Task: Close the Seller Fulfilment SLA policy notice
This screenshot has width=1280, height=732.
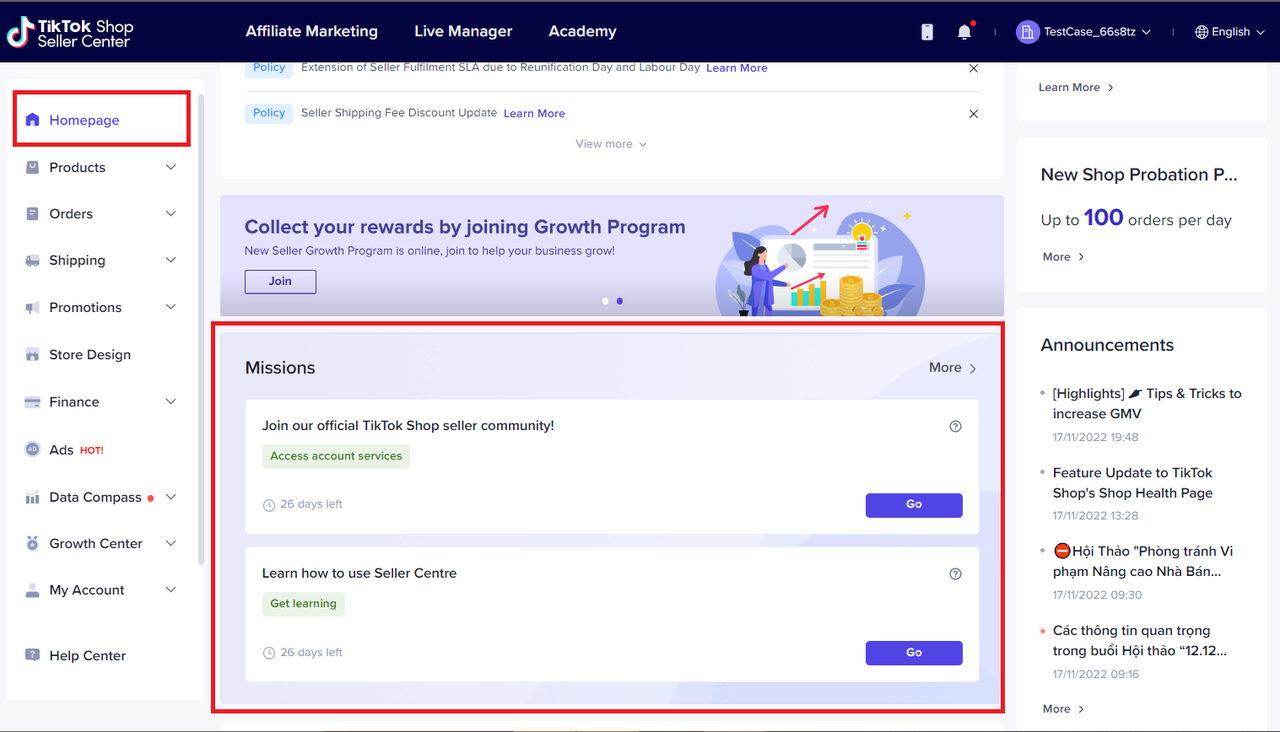Action: pyautogui.click(x=973, y=68)
